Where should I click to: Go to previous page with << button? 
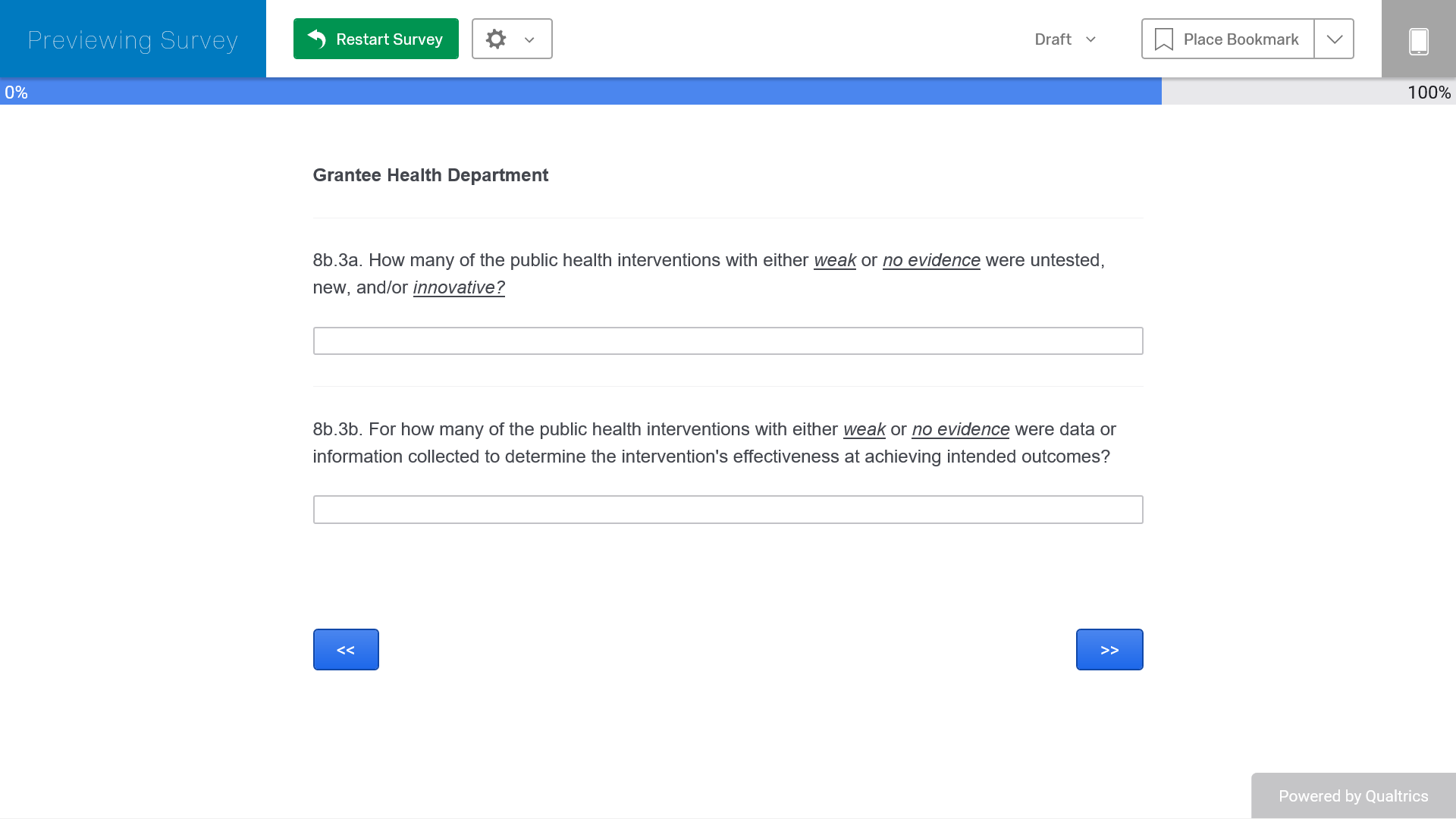346,650
